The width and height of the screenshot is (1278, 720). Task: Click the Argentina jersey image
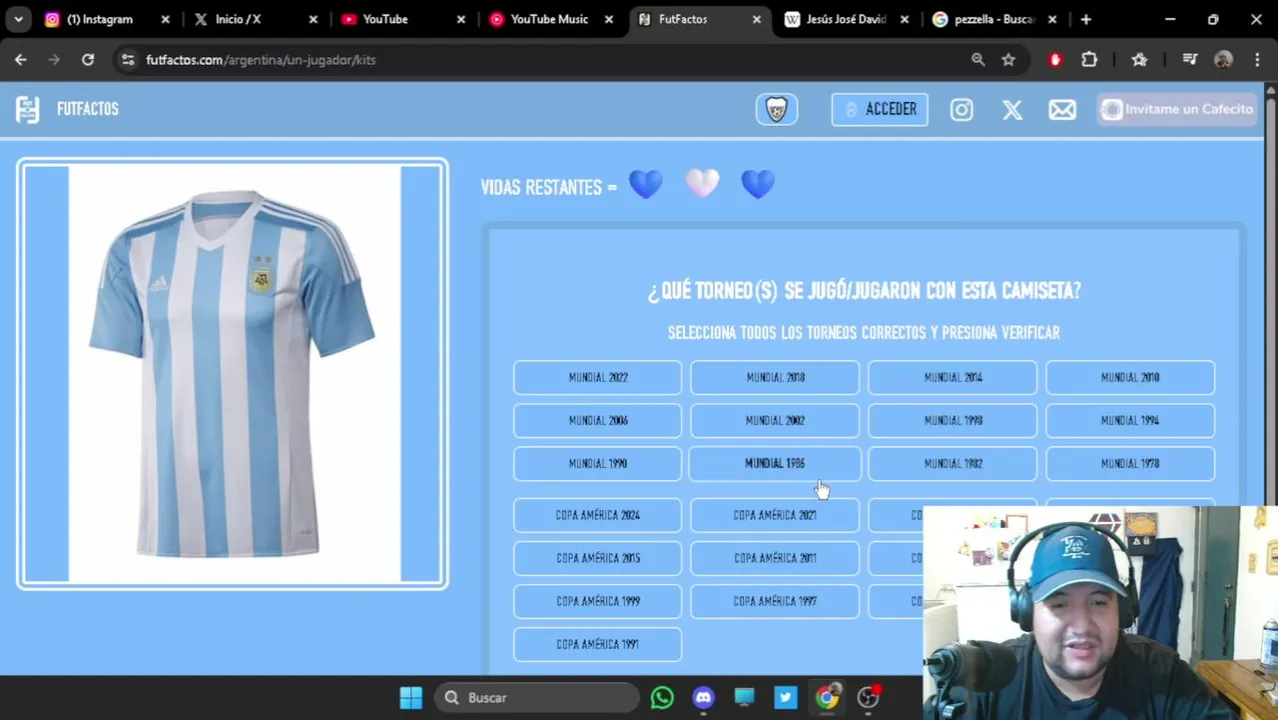pyautogui.click(x=233, y=374)
